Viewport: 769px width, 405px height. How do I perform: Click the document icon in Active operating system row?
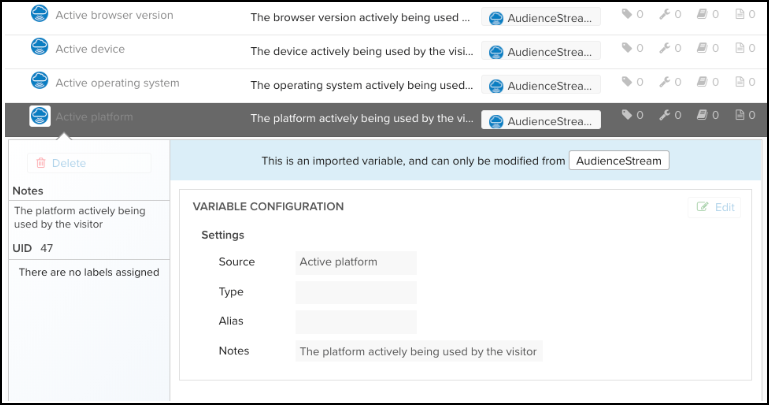pos(739,84)
